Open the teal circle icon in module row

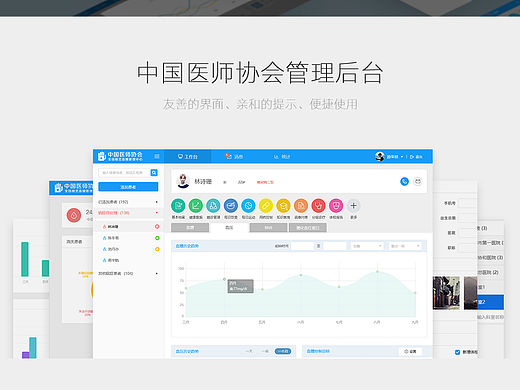pyautogui.click(x=213, y=206)
